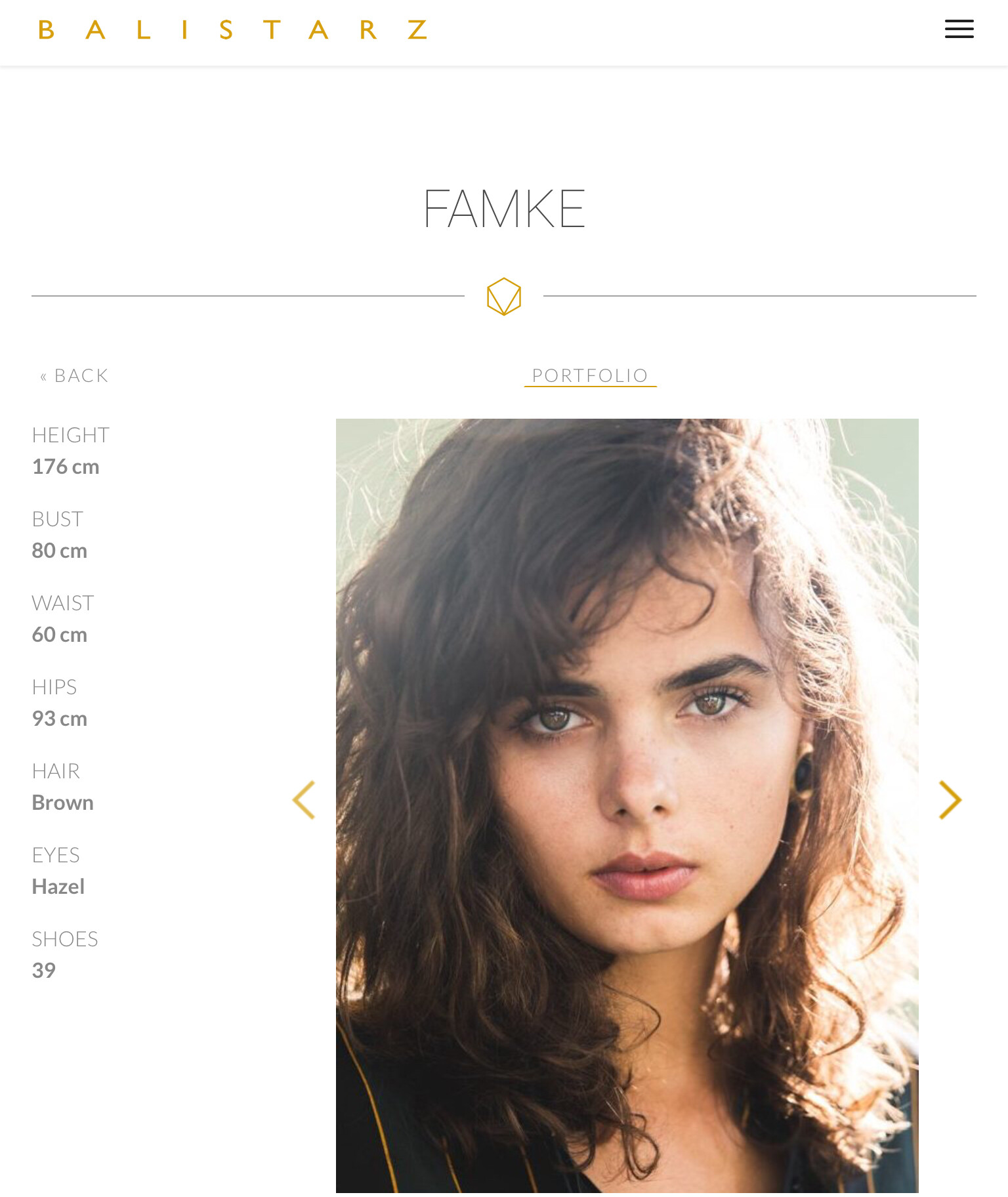The width and height of the screenshot is (1008, 1197).
Task: Show the next portfolio photo
Action: click(x=950, y=800)
